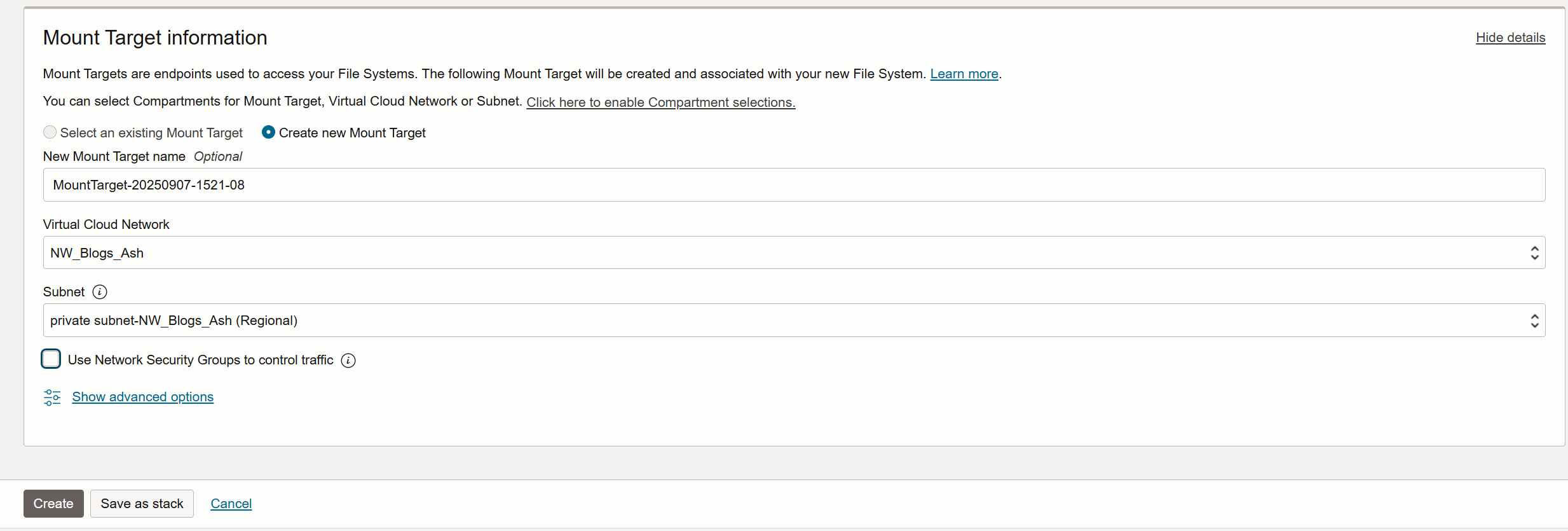Expand Show advanced options

[143, 397]
